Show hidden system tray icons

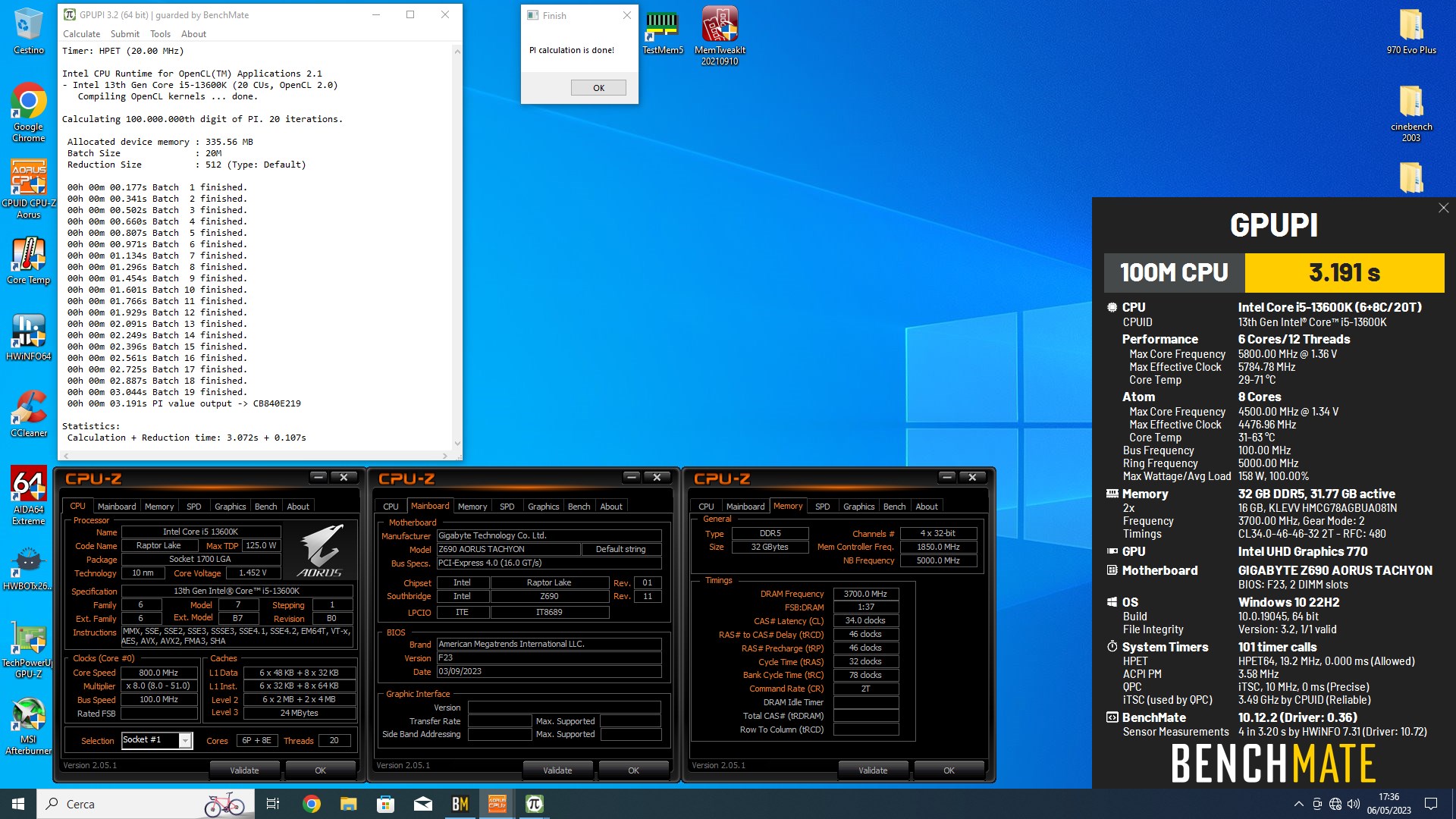tap(1299, 804)
